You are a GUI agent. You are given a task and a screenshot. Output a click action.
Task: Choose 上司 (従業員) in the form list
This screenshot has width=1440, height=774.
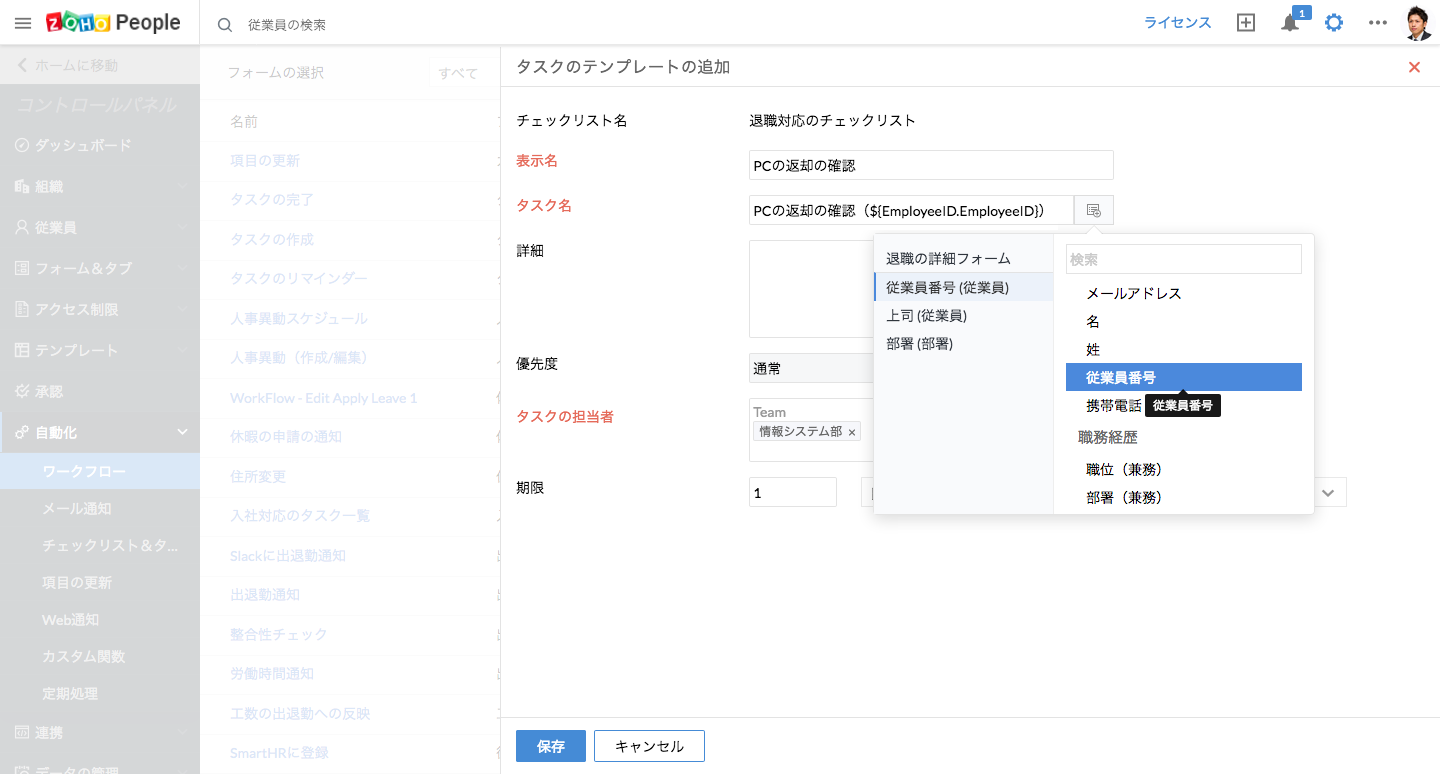click(x=926, y=316)
